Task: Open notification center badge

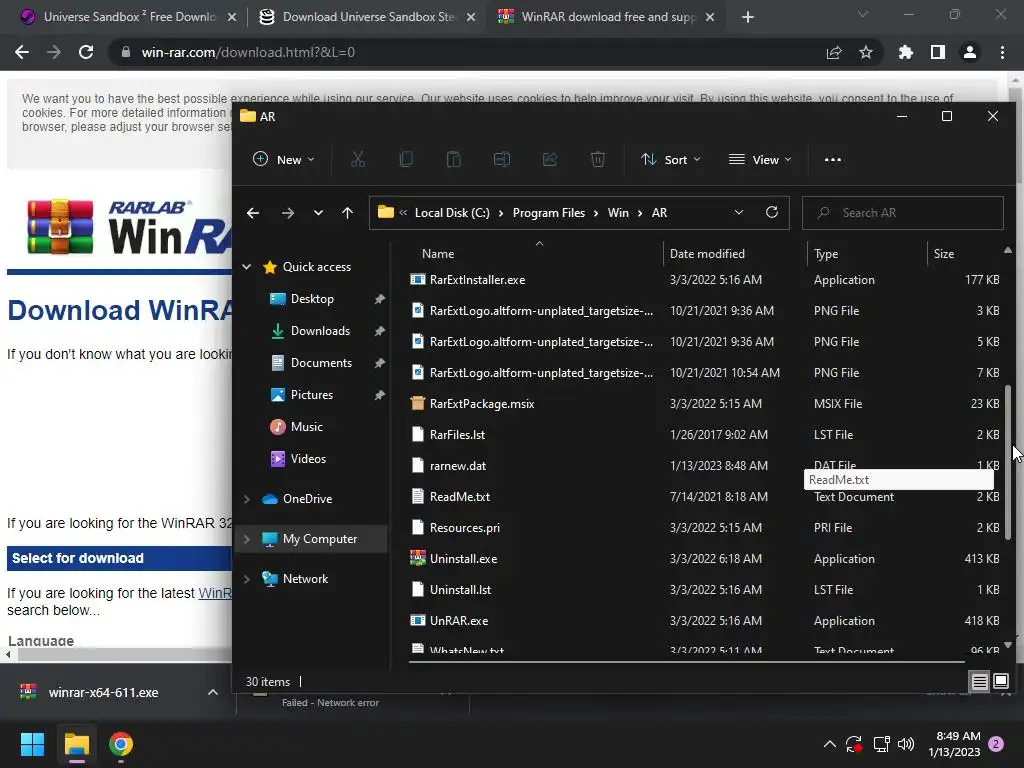Action: pos(996,744)
